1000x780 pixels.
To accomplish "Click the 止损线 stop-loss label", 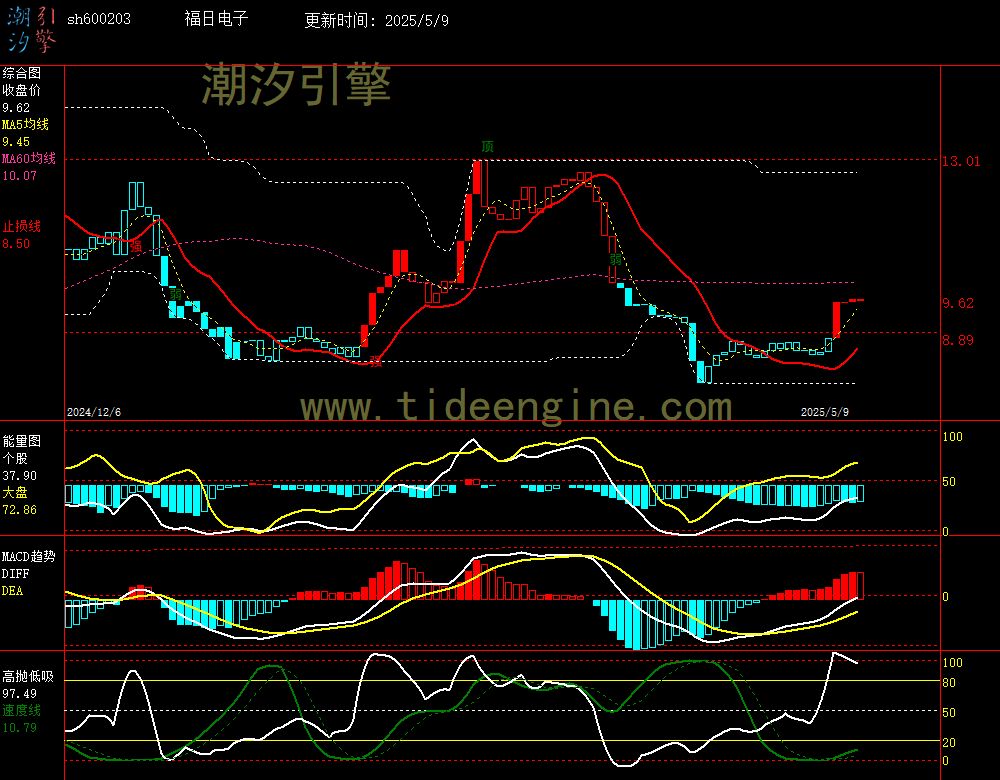I will 21,226.
